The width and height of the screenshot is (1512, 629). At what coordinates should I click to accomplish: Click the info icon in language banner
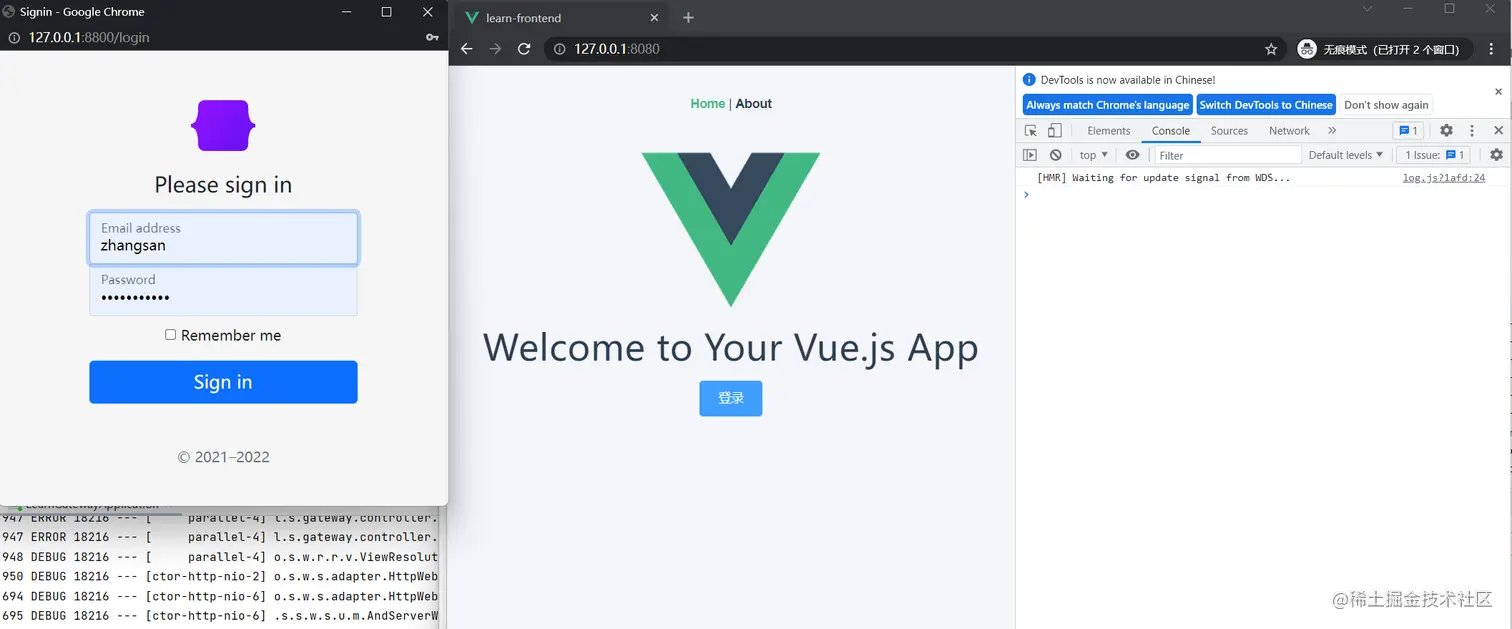point(1030,80)
